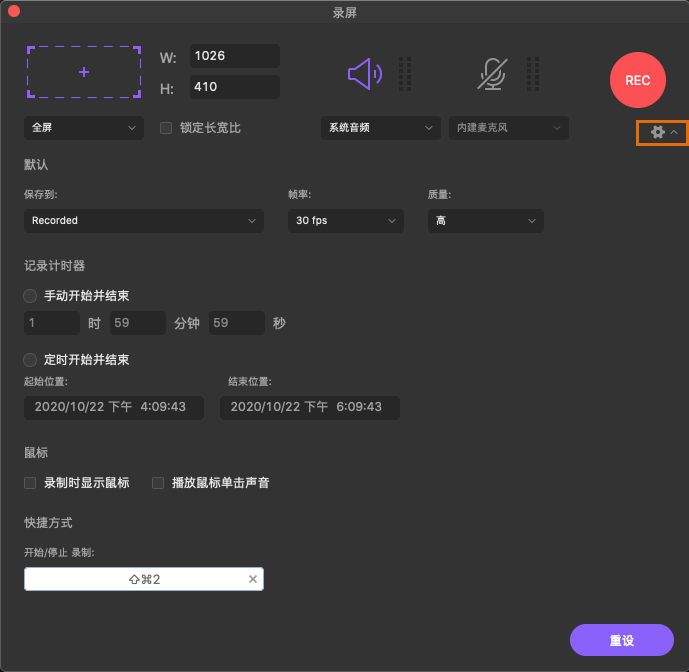Click the 开始/停止 录制 shortcut field
689x672 pixels.
(x=144, y=579)
